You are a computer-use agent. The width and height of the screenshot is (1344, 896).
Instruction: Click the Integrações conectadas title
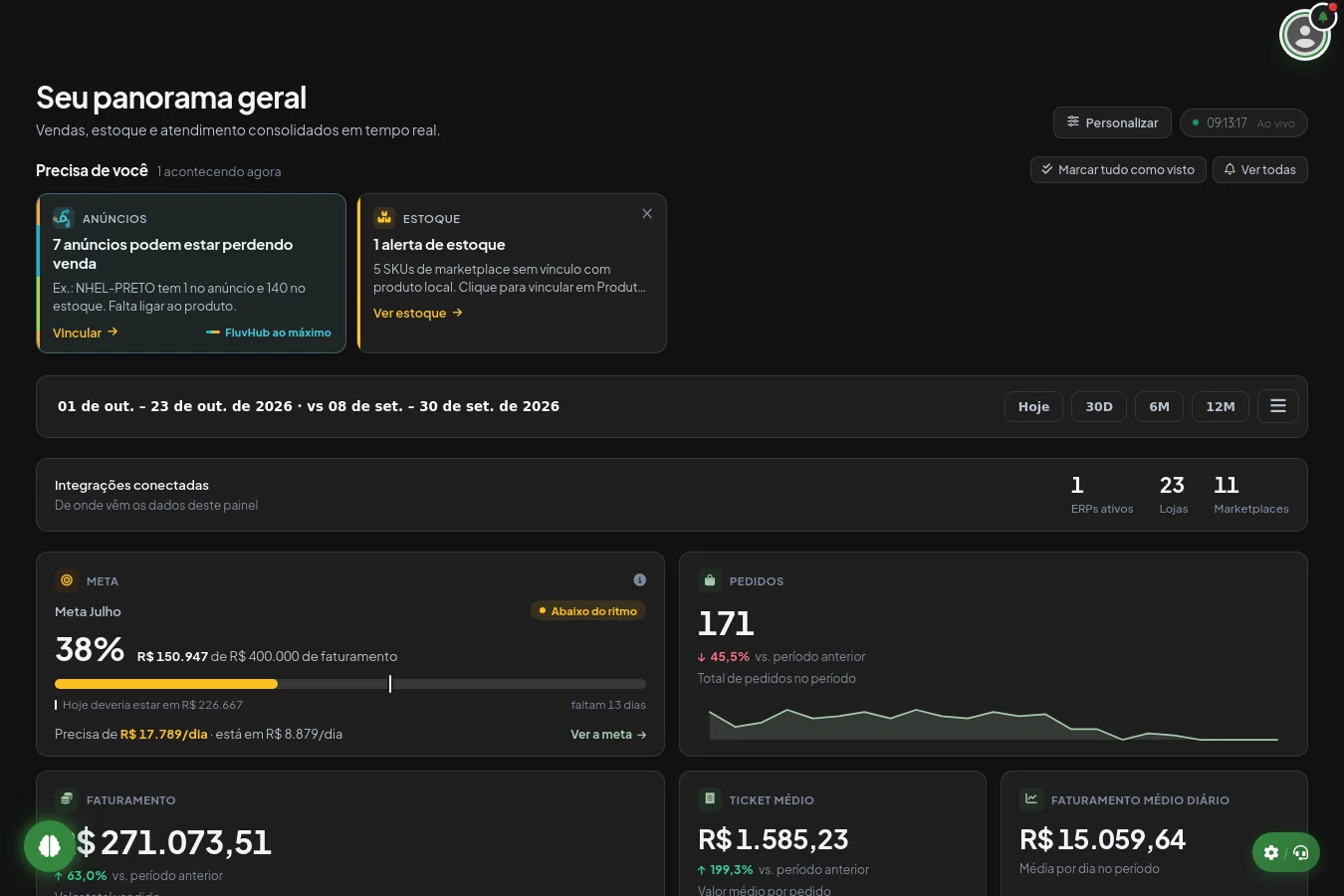coord(131,485)
